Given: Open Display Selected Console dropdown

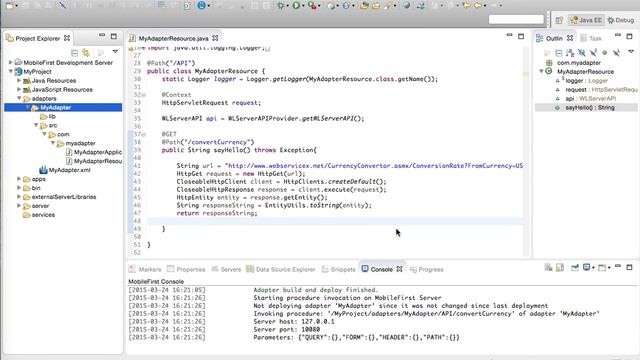Looking at the screenshot, I should point(593,268).
